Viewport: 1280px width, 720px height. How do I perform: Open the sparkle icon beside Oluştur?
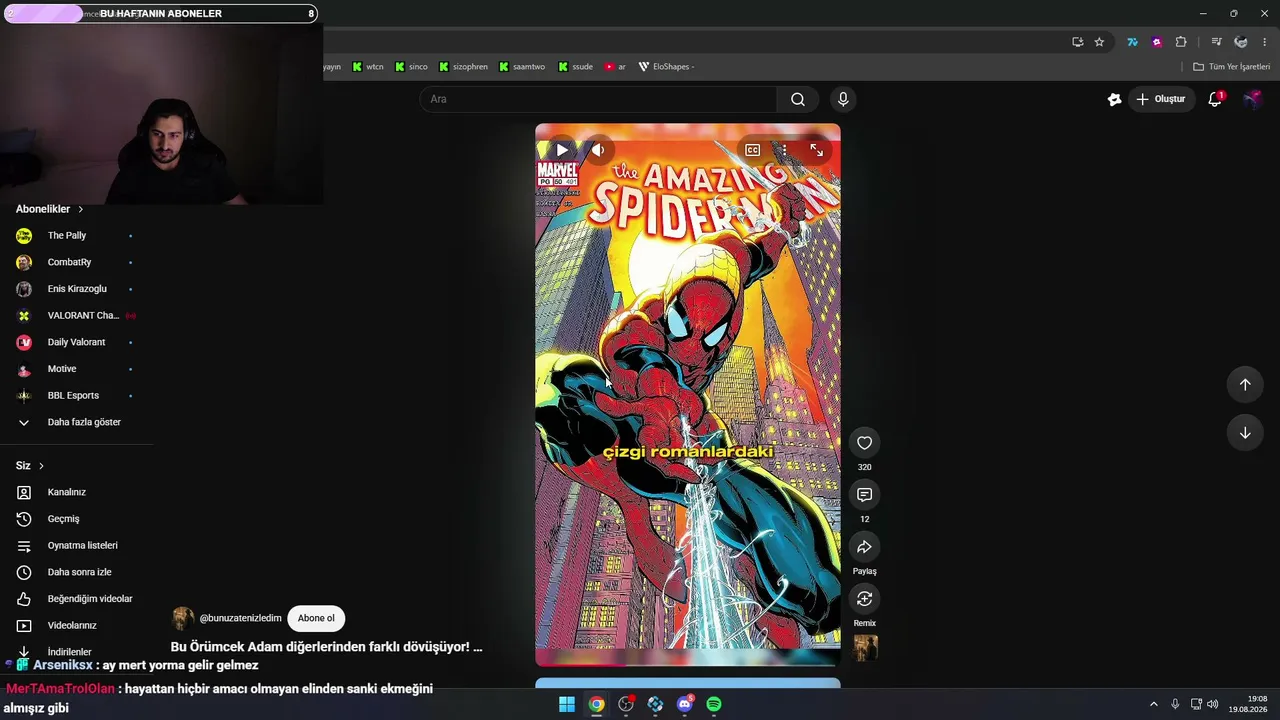pos(1114,99)
